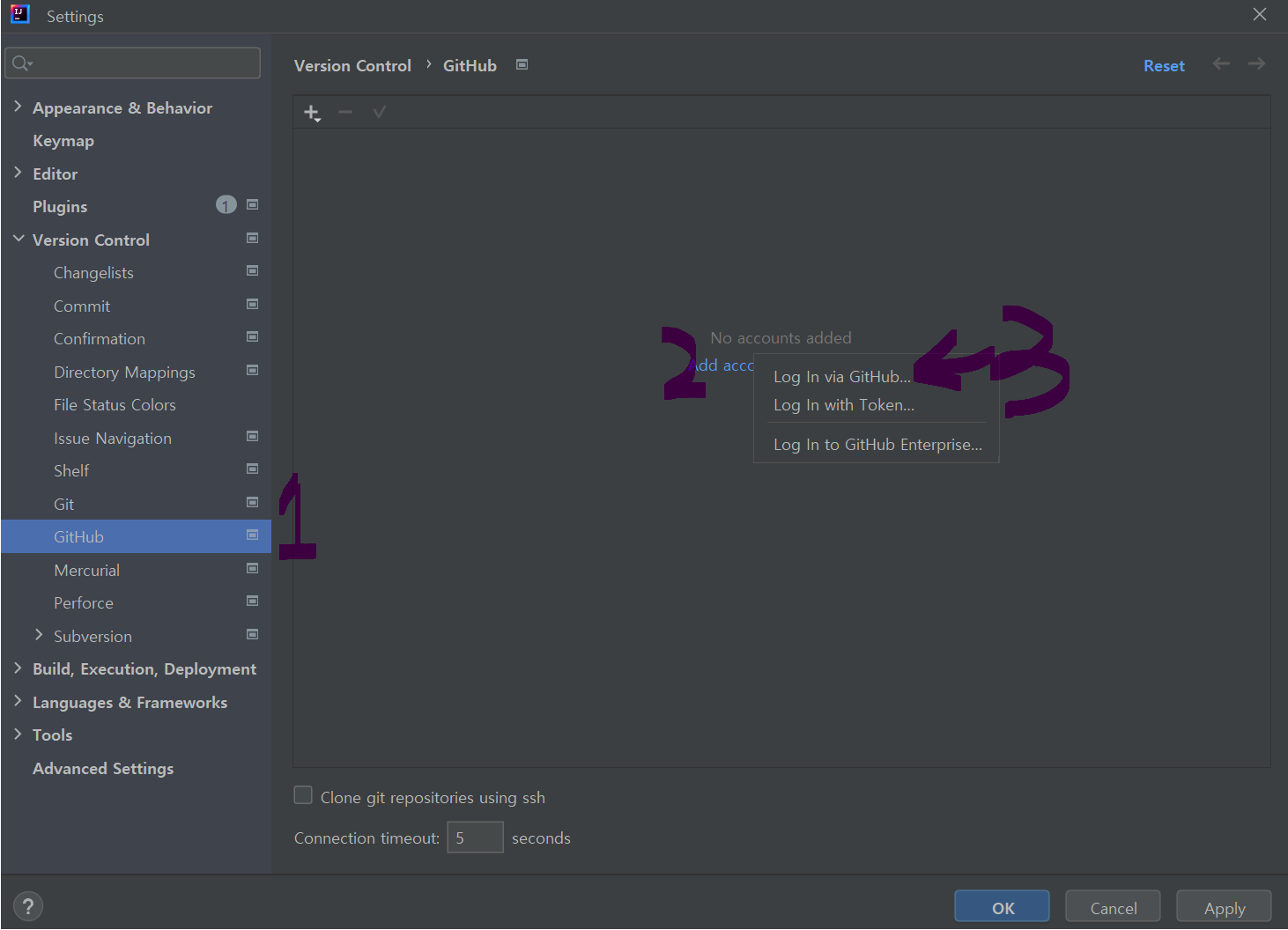Click the update badge on Plugins row
Screen dimensions: 1288x930
[x=226, y=205]
